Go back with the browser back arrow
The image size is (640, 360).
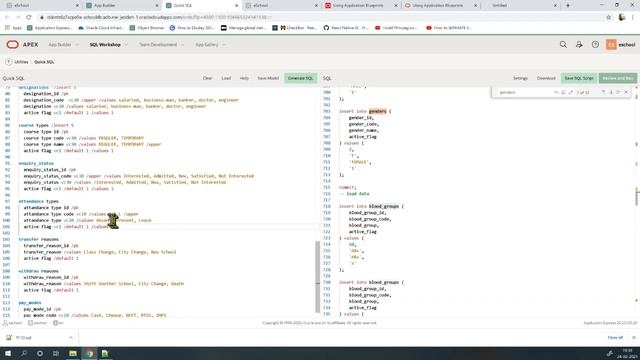pyautogui.click(x=7, y=17)
